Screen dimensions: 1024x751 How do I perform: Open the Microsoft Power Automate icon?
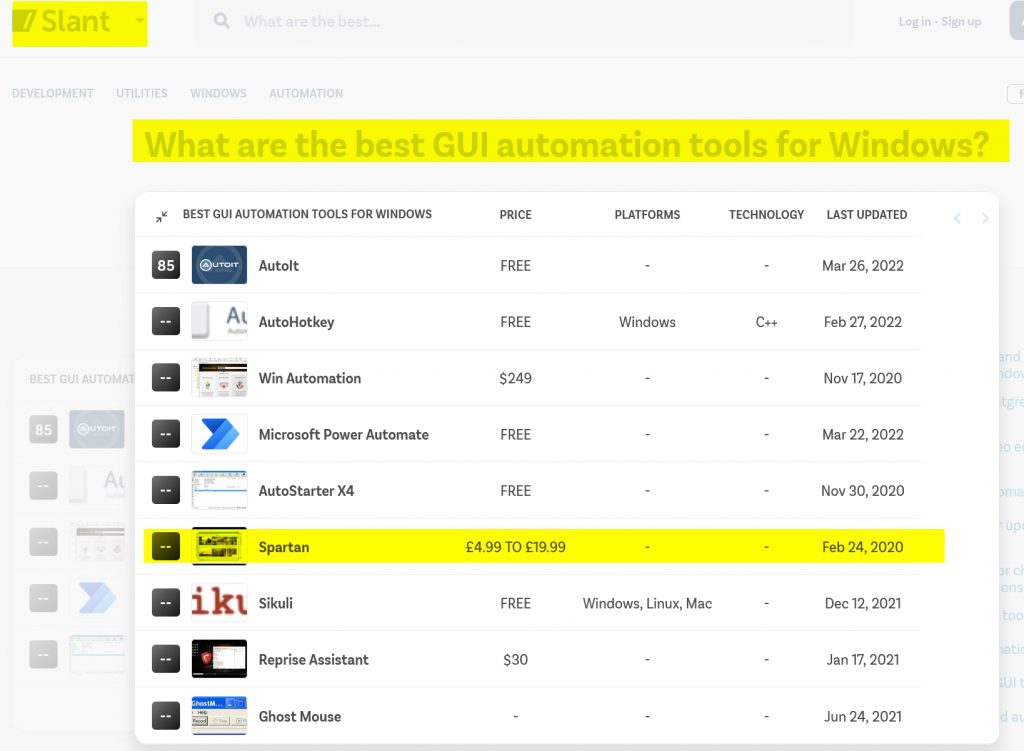click(x=219, y=435)
